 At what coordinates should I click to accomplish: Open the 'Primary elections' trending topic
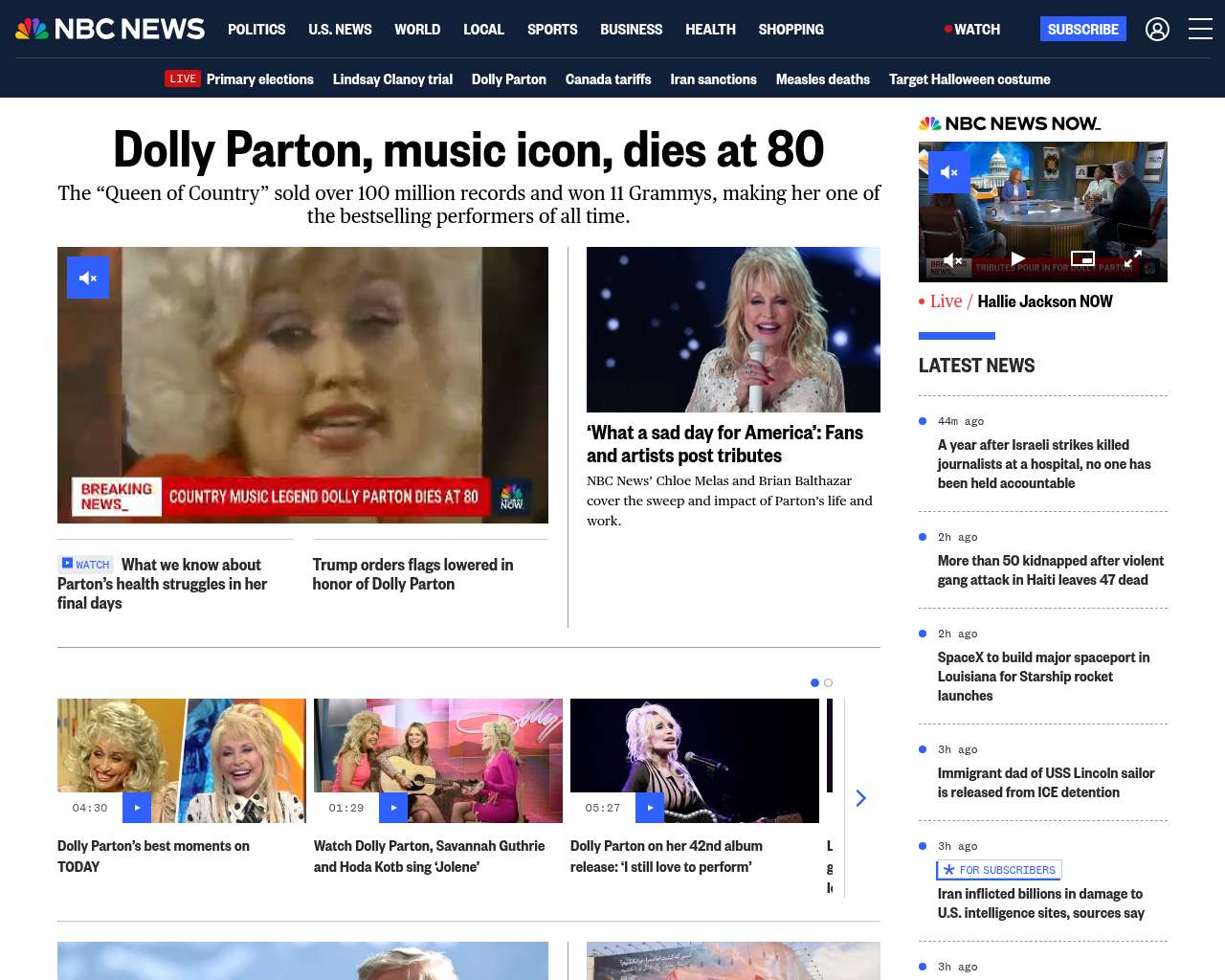(260, 79)
